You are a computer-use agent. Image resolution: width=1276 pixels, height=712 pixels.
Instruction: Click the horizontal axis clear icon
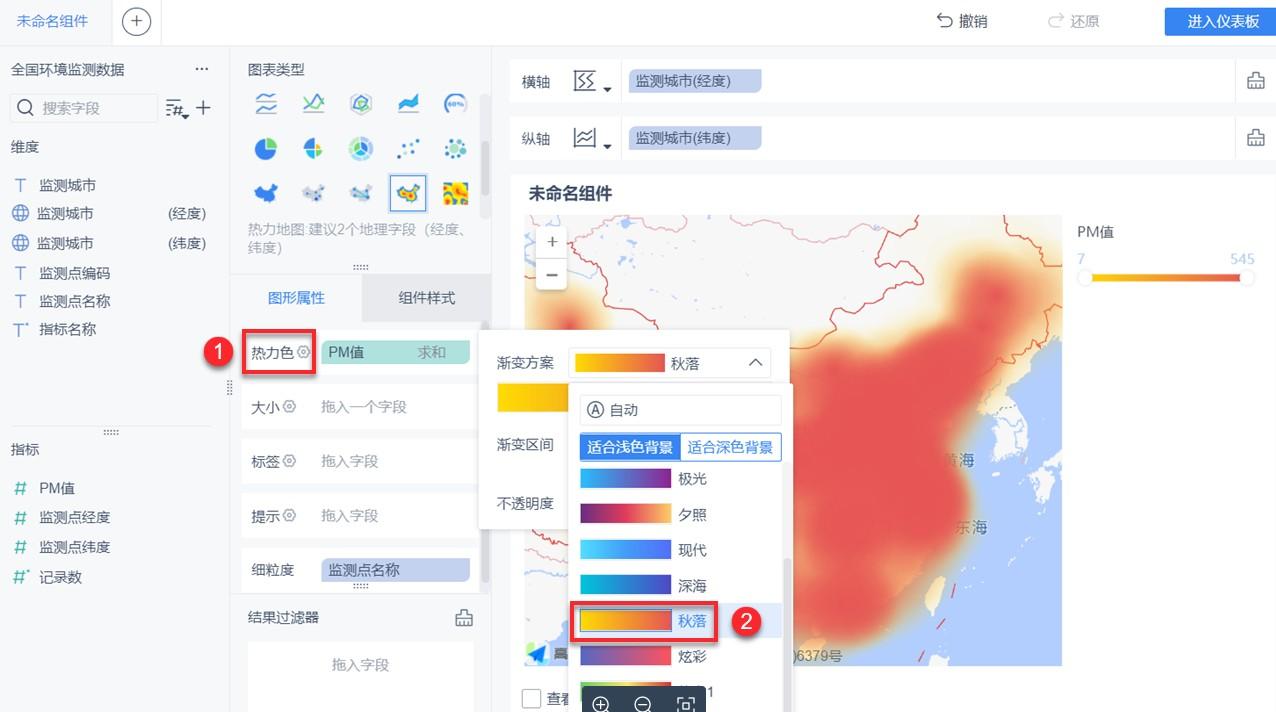pyautogui.click(x=1256, y=82)
